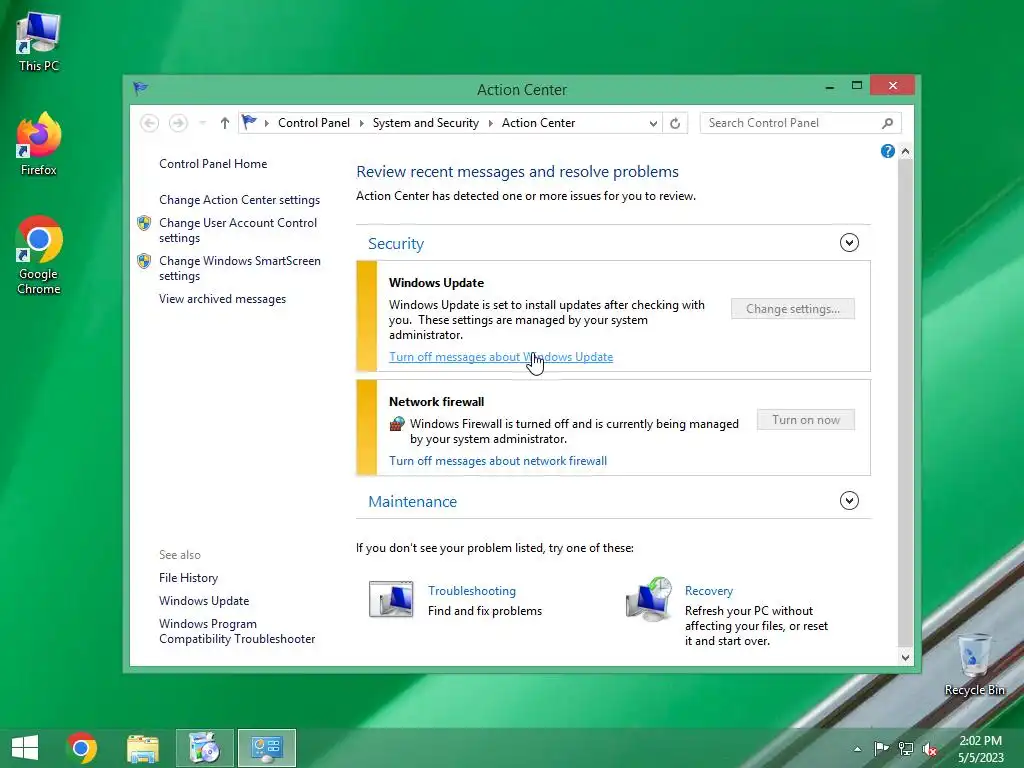Turn off messages about Windows Update
The image size is (1024, 768).
501,357
